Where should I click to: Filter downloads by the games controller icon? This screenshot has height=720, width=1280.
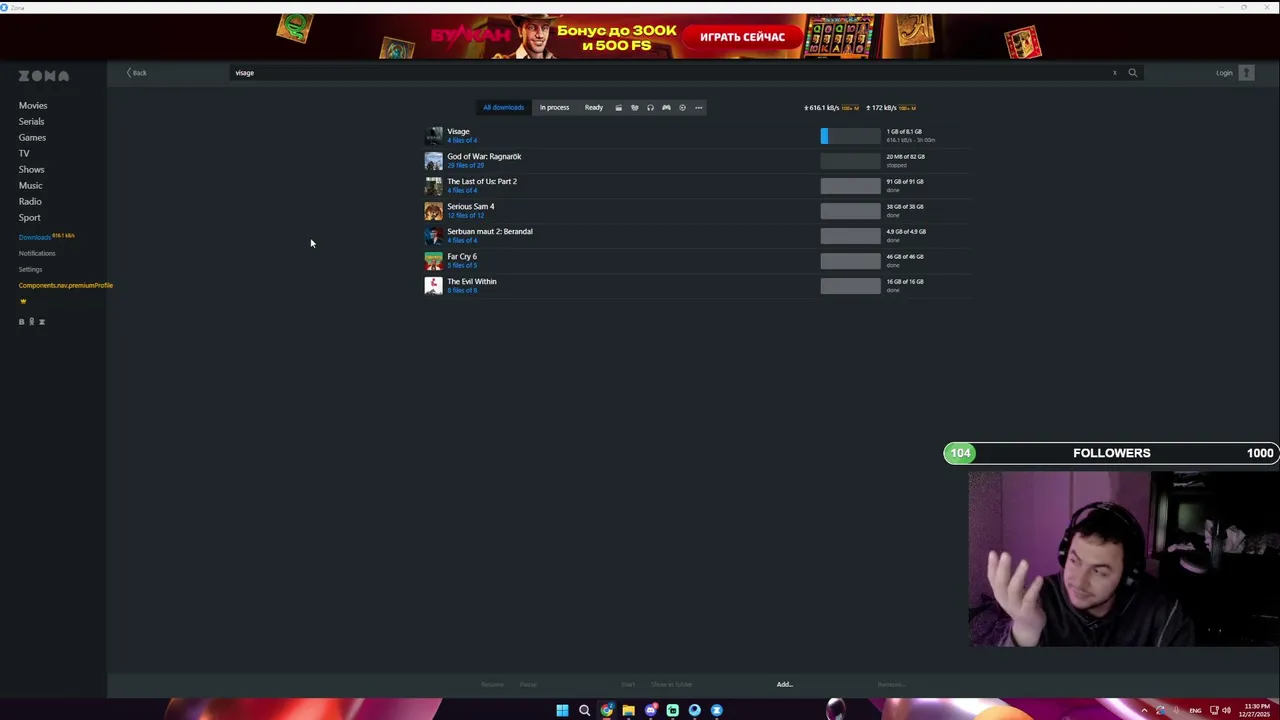point(666,108)
